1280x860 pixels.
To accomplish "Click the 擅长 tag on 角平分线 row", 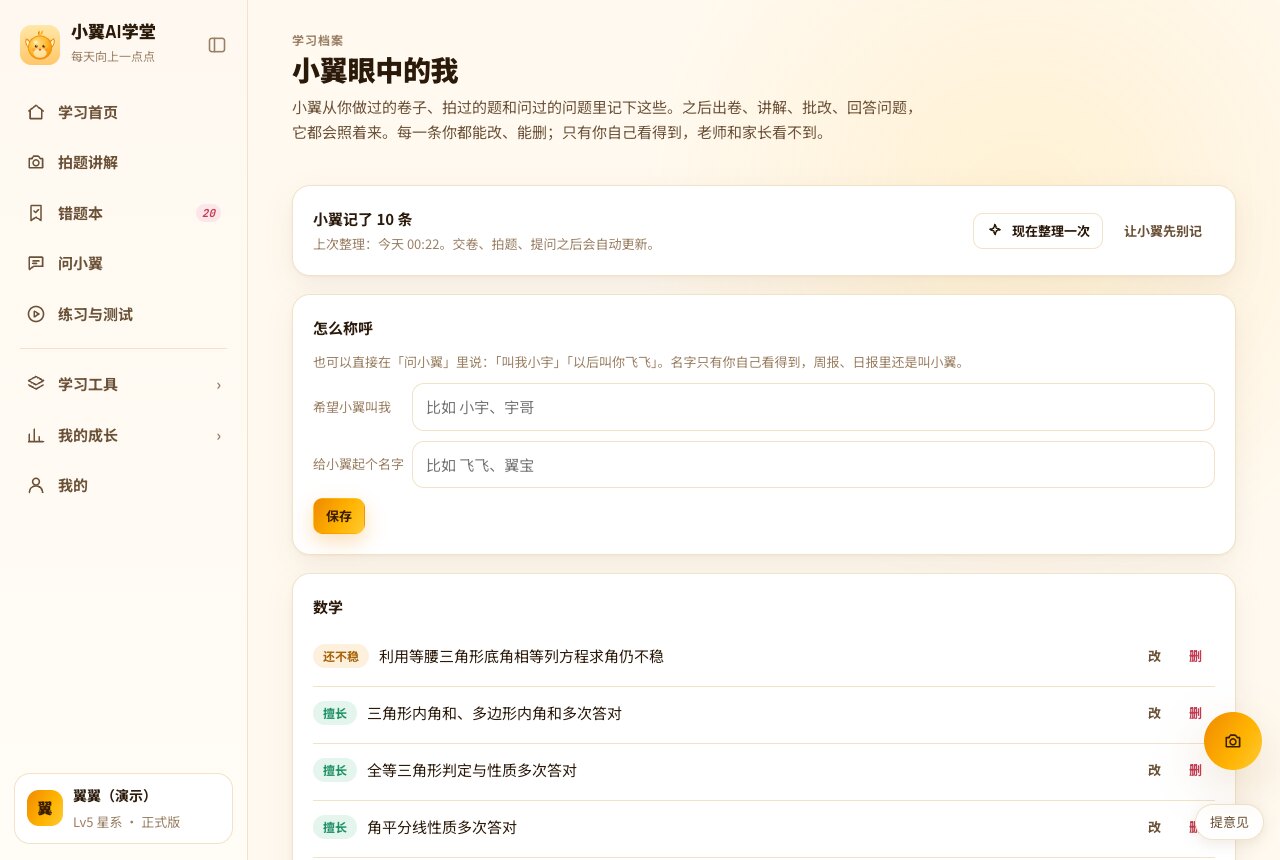I will click(335, 827).
